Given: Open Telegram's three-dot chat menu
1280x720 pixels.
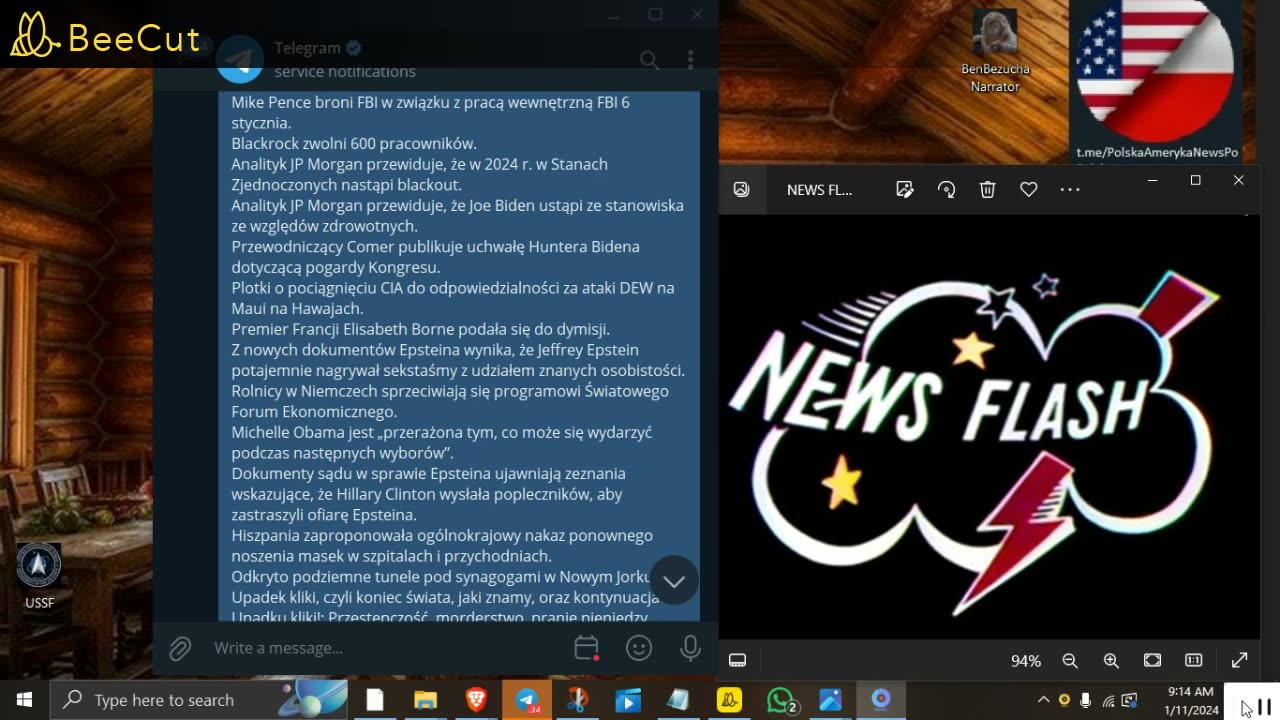Looking at the screenshot, I should 690,61.
